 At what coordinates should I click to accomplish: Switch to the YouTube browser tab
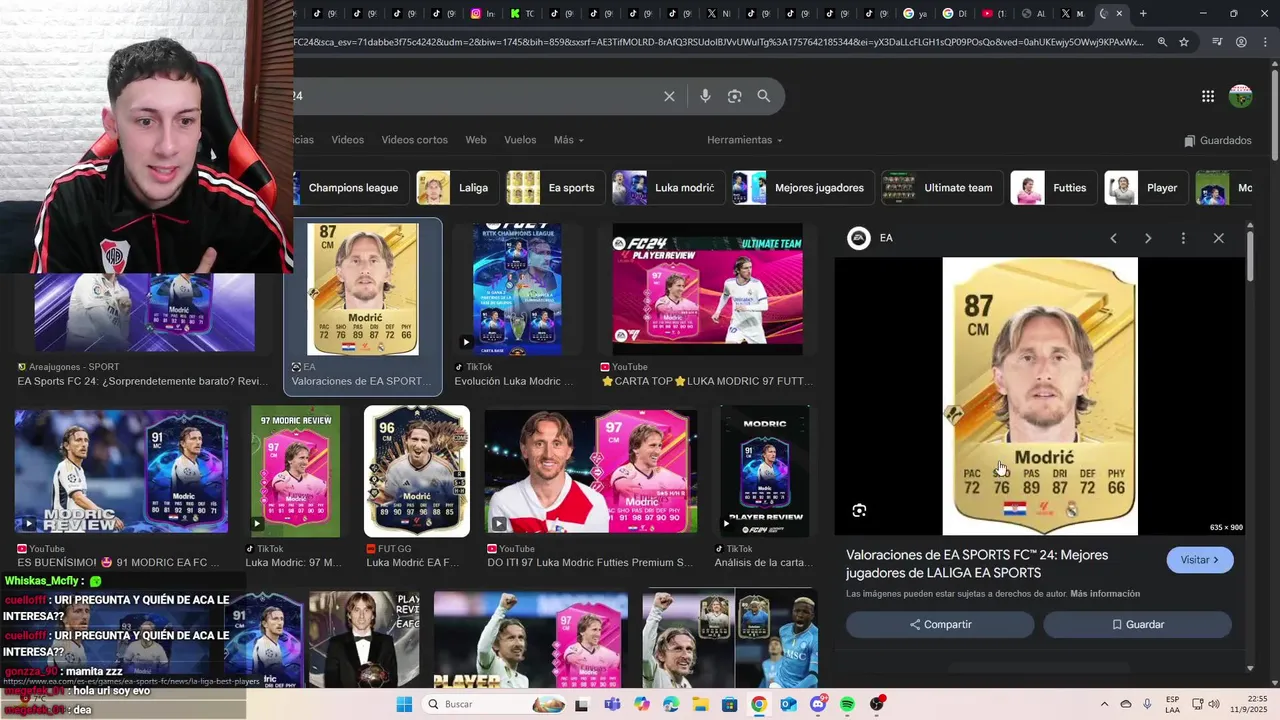(x=996, y=14)
